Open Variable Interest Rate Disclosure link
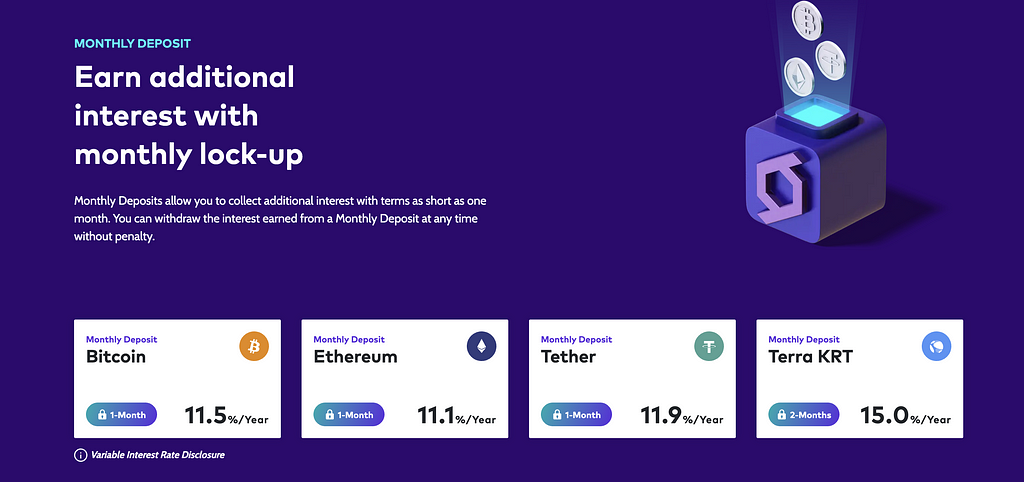The height and width of the screenshot is (482, 1024). tap(157, 455)
